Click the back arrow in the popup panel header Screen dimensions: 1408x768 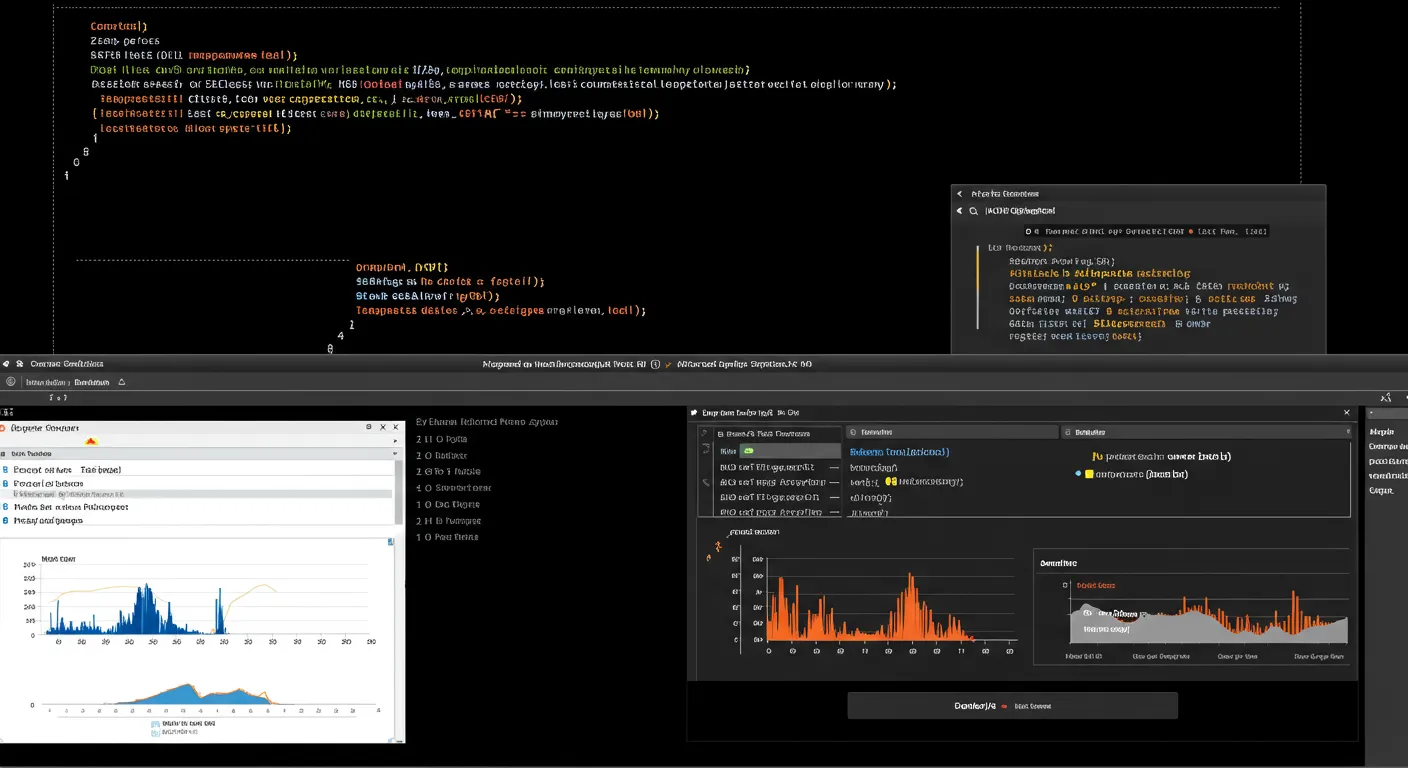click(959, 194)
